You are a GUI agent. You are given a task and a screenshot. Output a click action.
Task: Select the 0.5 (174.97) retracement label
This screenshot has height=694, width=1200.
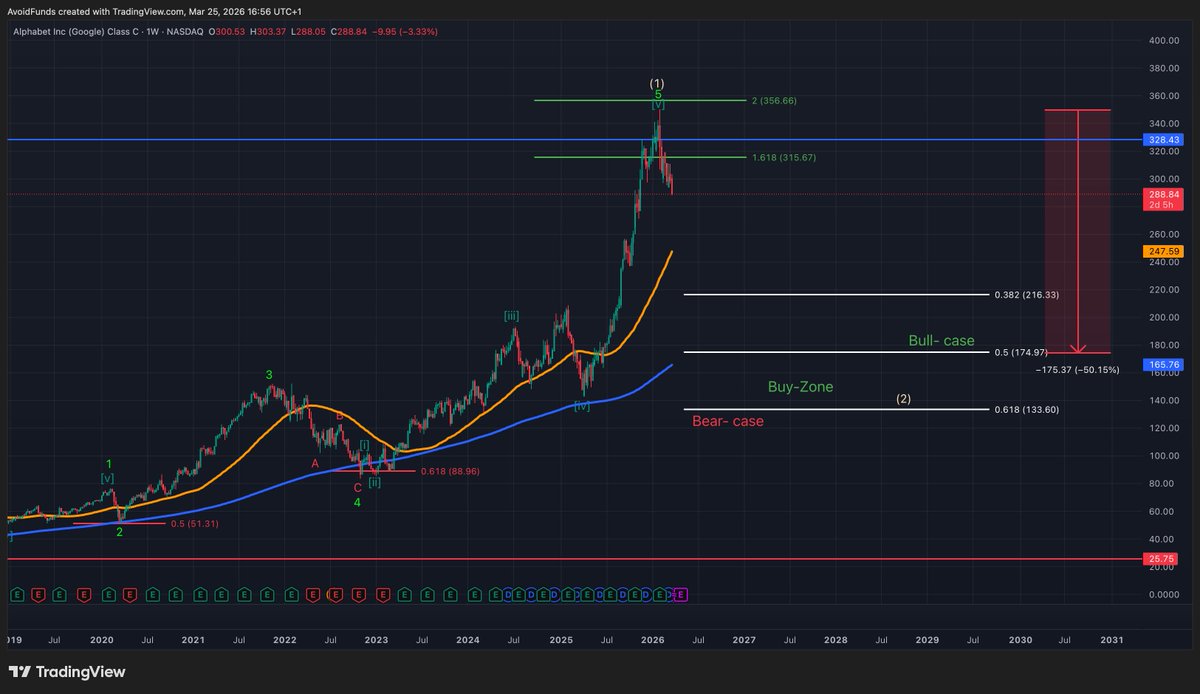[x=1021, y=352]
